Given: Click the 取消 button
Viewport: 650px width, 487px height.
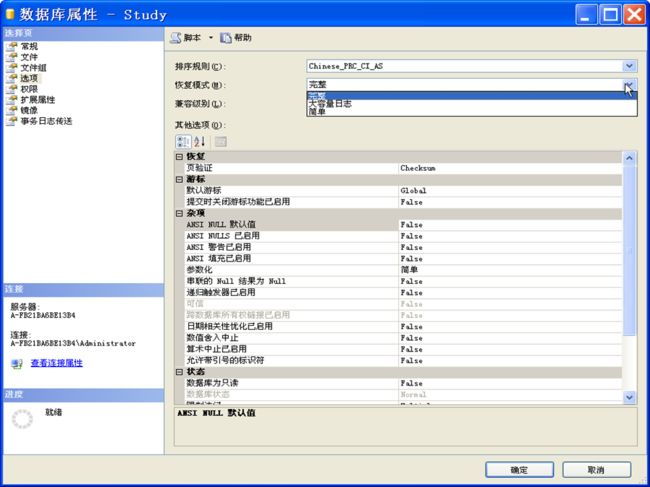Looking at the screenshot, I should pos(596,470).
